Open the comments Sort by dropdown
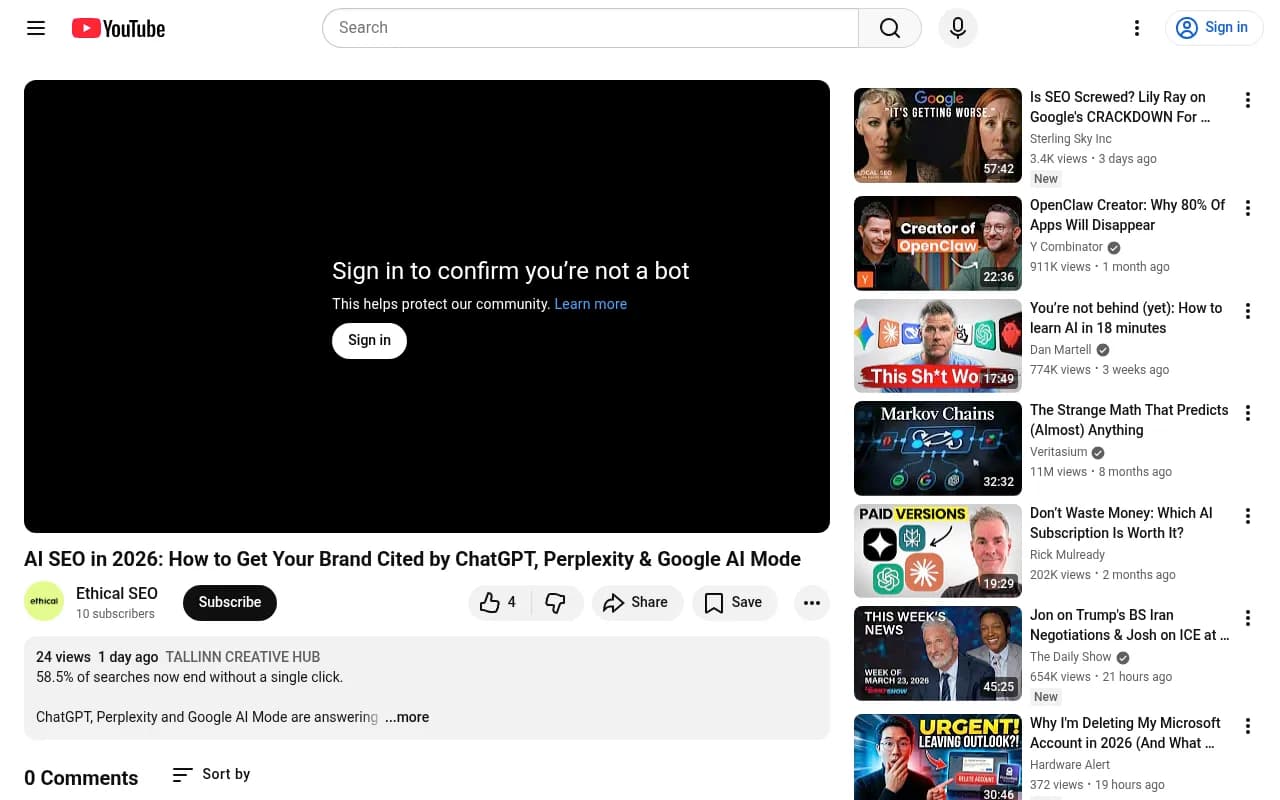Viewport: 1280px width, 800px height. pos(210,774)
